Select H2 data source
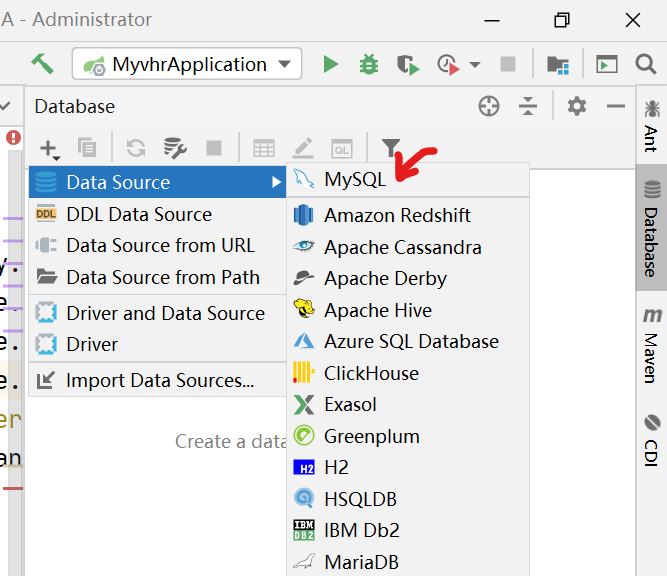 click(x=408, y=468)
